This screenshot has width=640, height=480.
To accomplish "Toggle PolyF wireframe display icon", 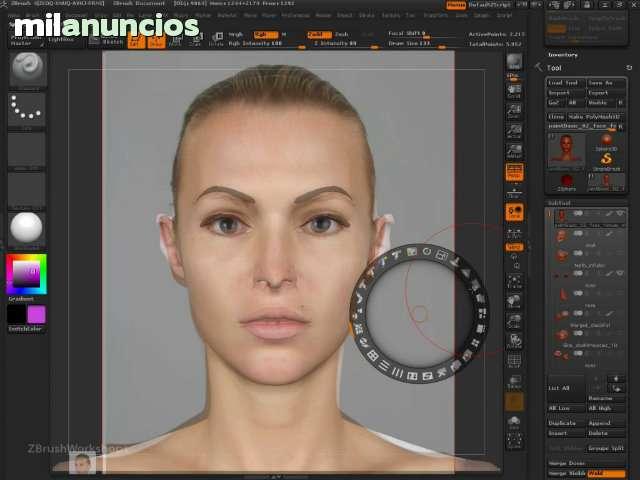I will (x=514, y=361).
